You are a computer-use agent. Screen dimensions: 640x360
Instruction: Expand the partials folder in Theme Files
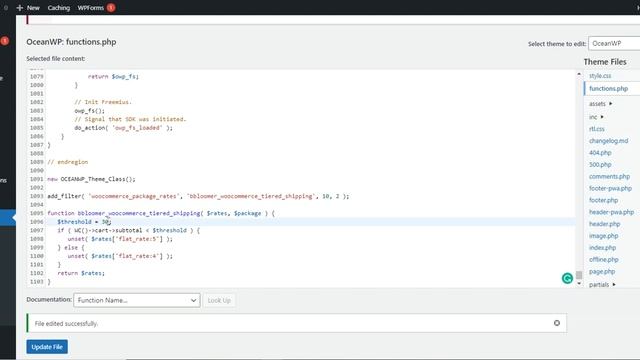click(x=602, y=284)
